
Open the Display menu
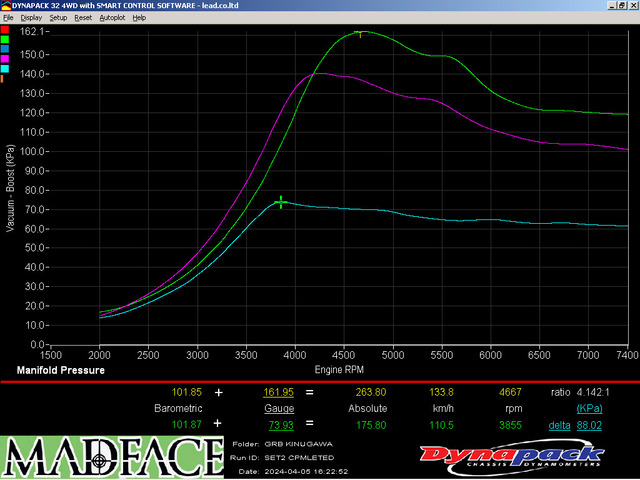tap(31, 18)
